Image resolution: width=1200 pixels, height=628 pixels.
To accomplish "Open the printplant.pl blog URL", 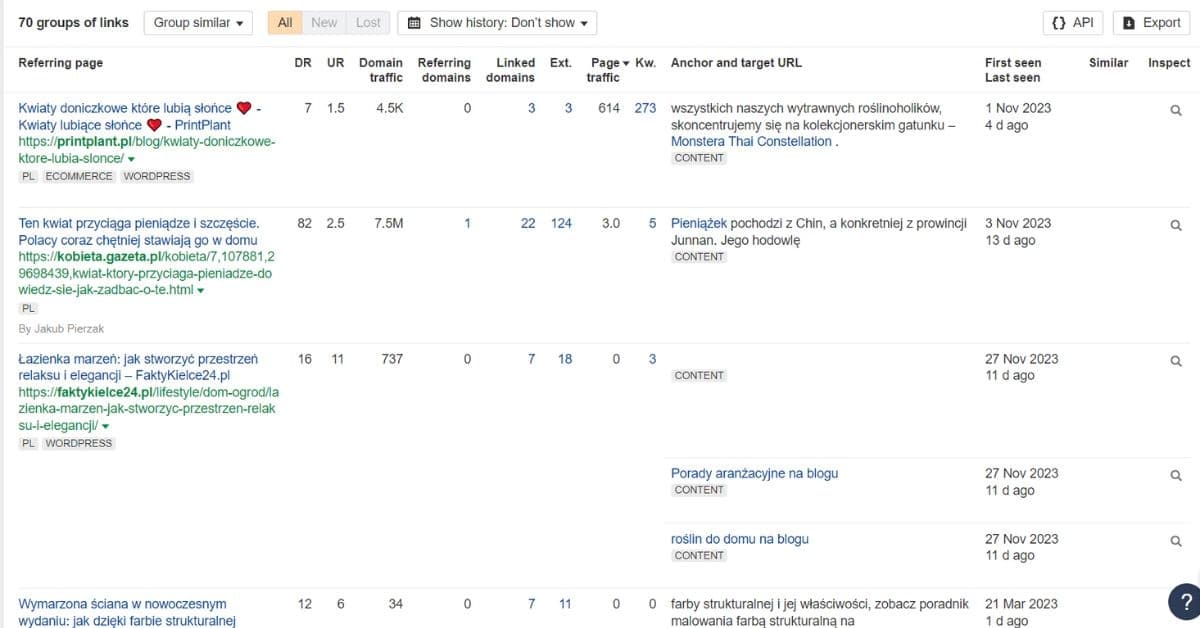I will [x=146, y=150].
